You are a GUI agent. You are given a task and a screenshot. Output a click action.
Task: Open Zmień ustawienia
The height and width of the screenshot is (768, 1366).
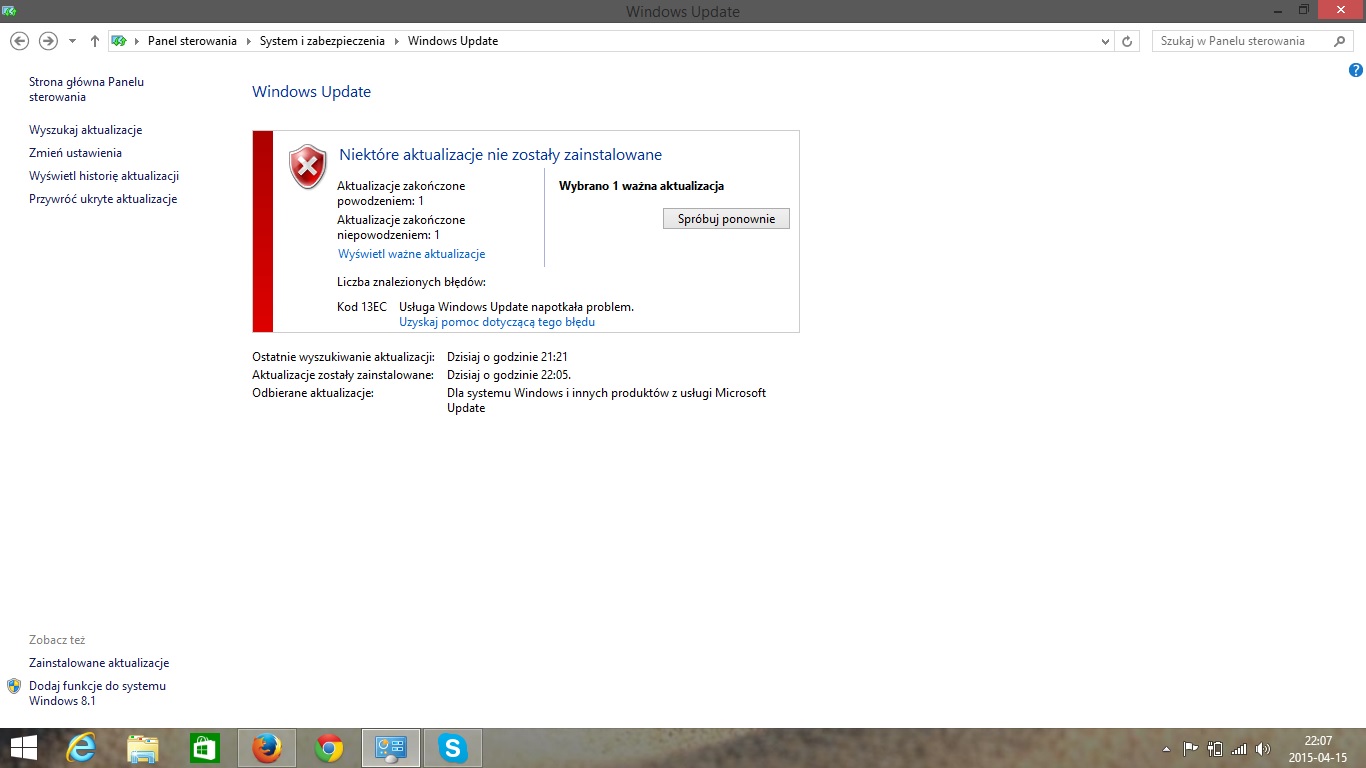pyautogui.click(x=76, y=153)
